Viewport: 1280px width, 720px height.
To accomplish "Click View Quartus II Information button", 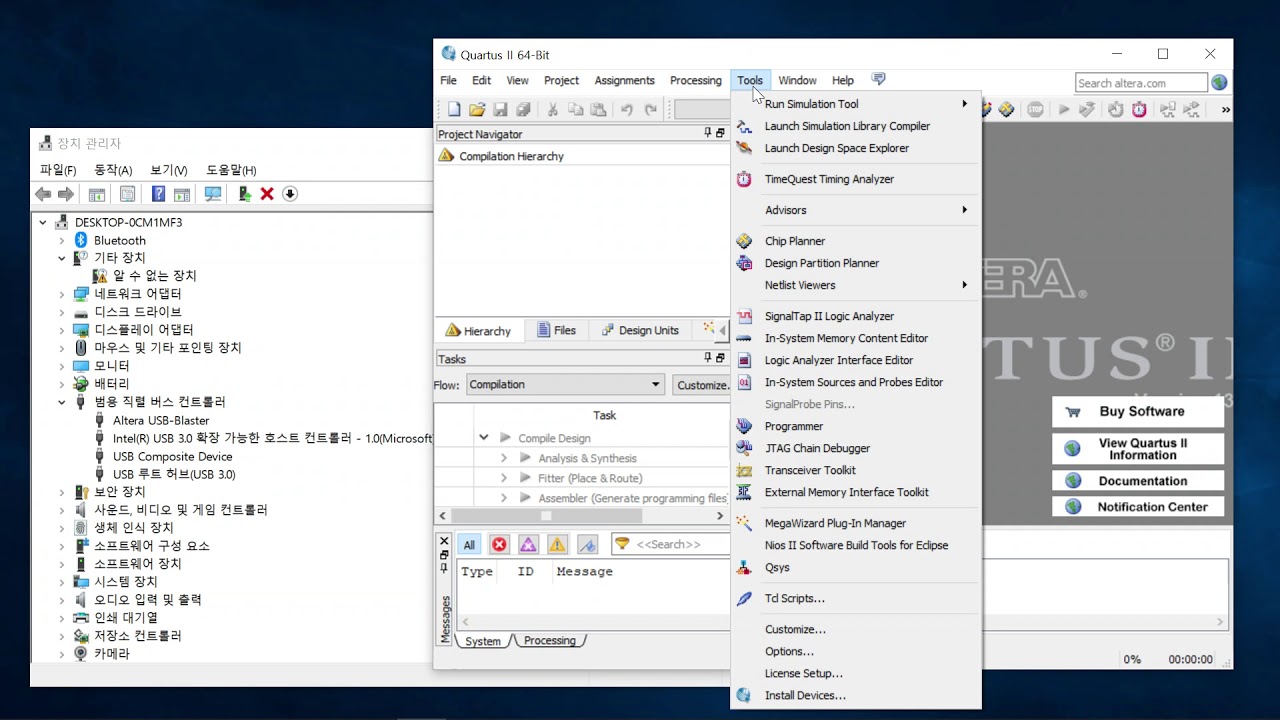I will pyautogui.click(x=1138, y=449).
